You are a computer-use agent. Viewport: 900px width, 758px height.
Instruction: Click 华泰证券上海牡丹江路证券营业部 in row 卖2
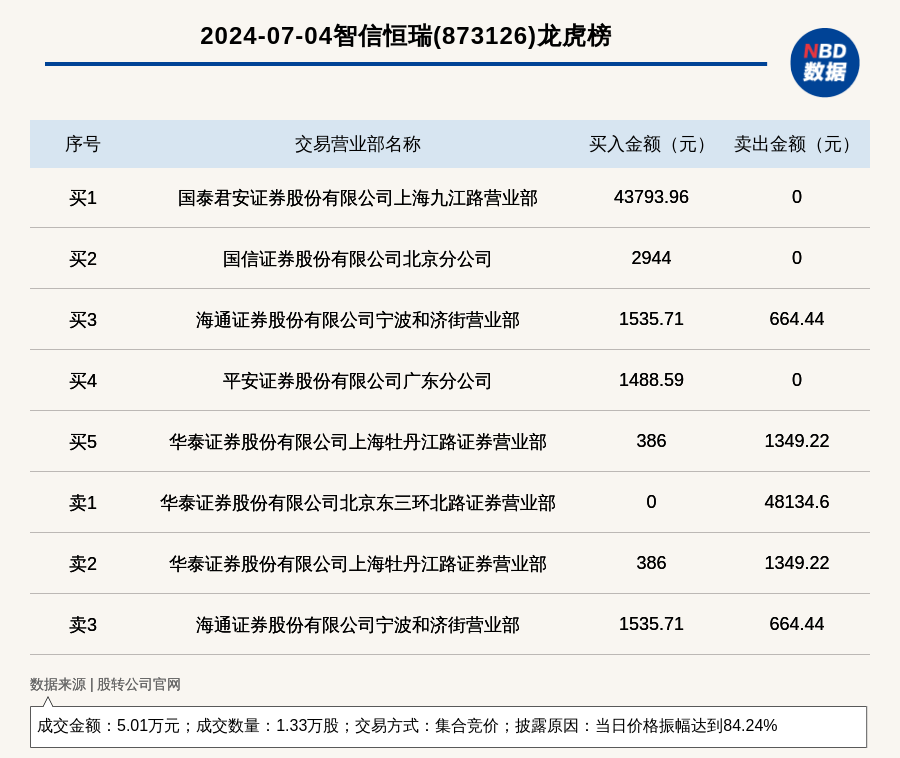[x=358, y=563]
